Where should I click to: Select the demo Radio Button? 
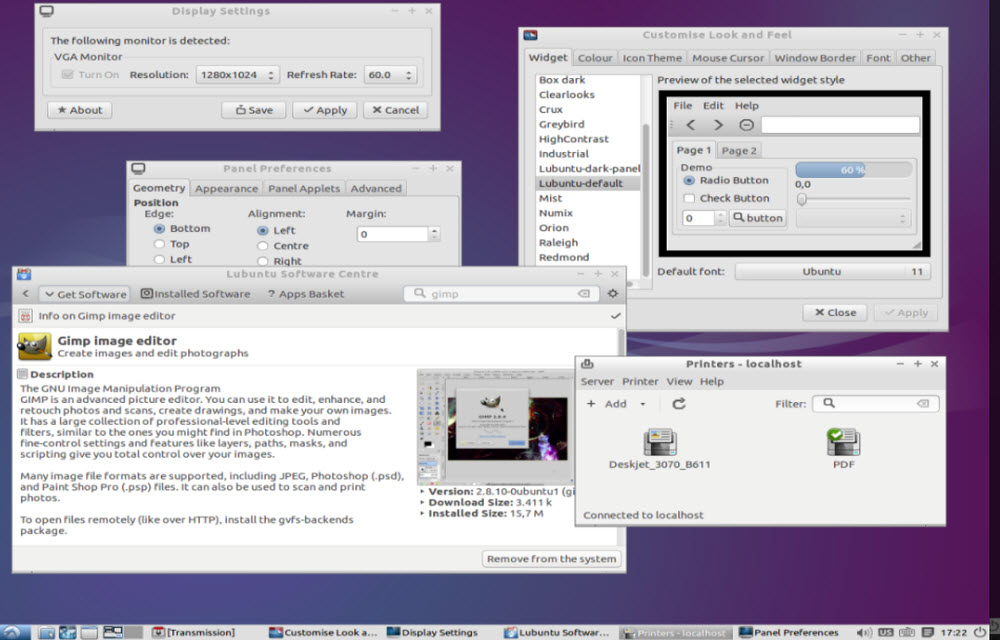689,180
